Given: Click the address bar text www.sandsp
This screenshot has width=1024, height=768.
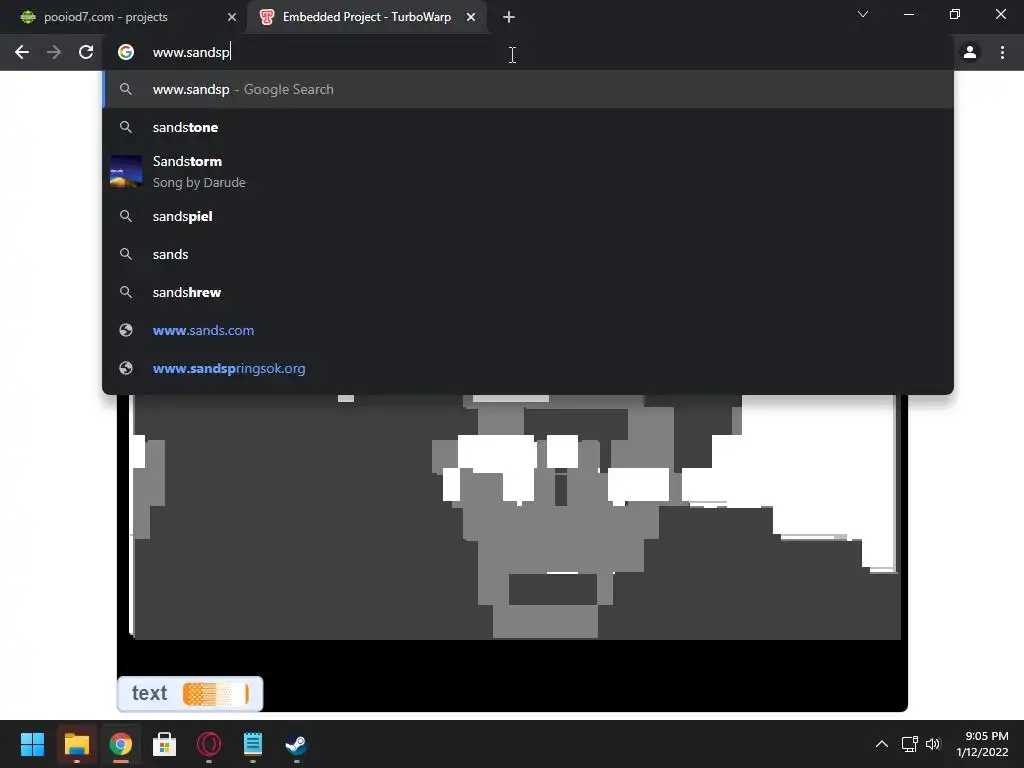Looking at the screenshot, I should pyautogui.click(x=191, y=52).
